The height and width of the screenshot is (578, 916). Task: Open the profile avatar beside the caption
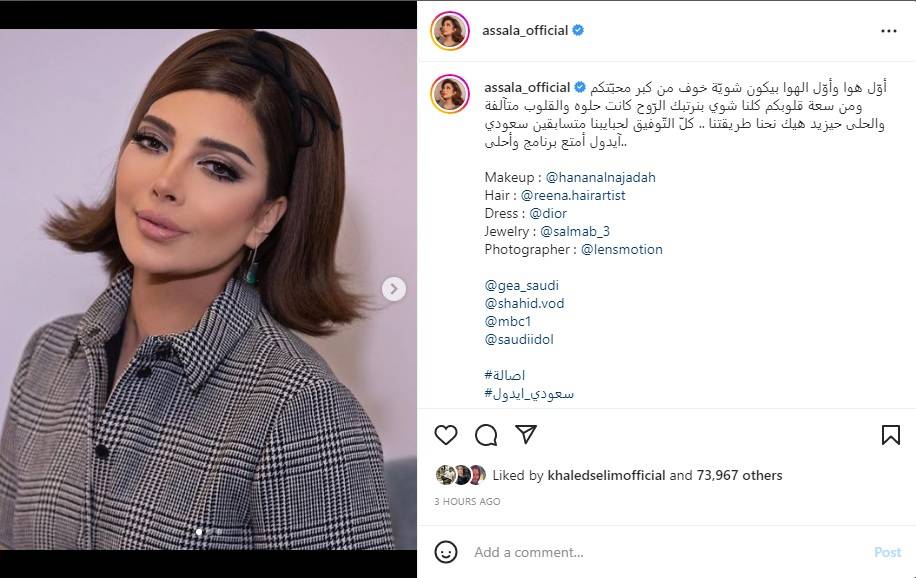click(x=450, y=94)
